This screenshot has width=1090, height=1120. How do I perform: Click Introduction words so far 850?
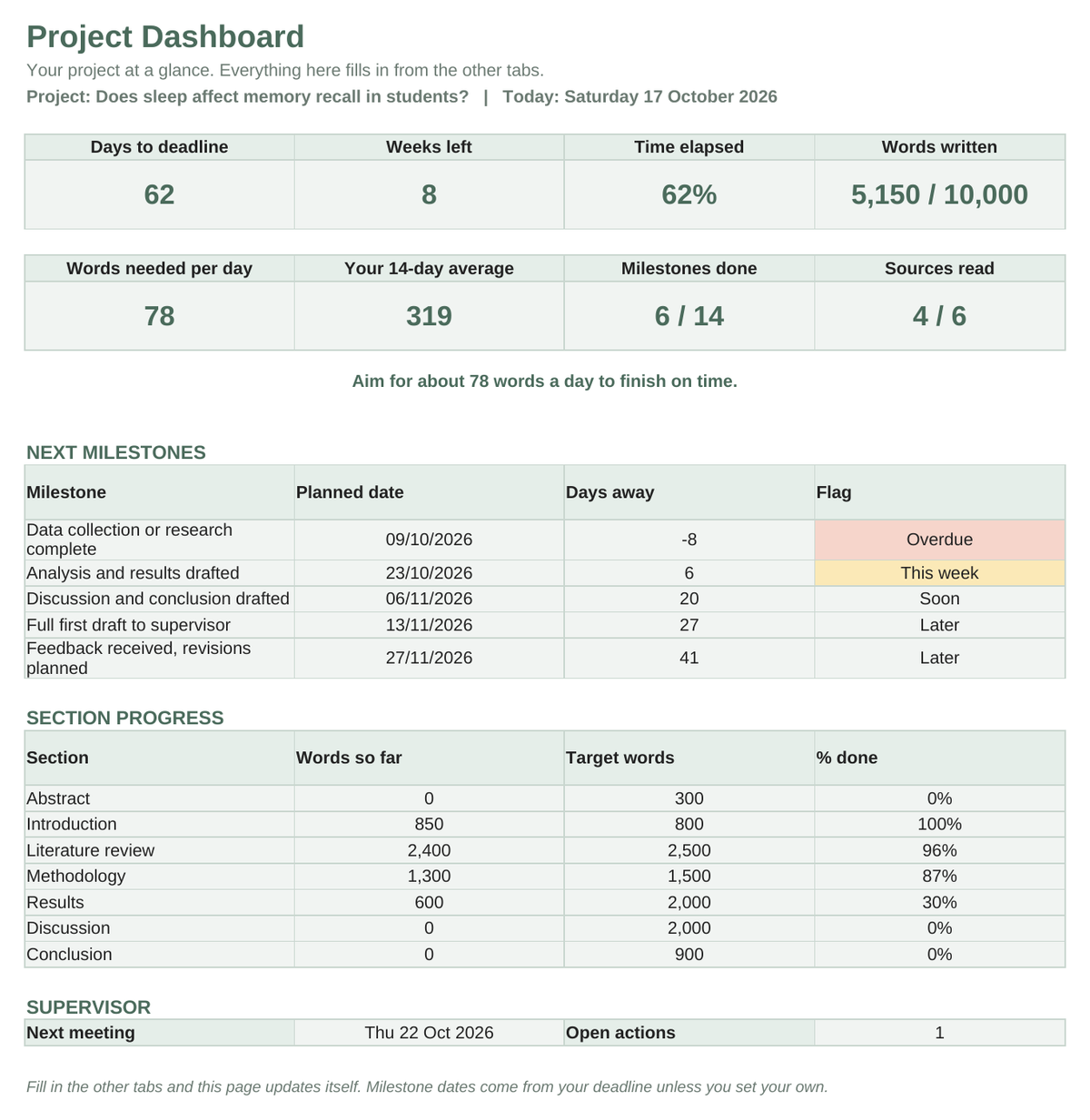[429, 824]
